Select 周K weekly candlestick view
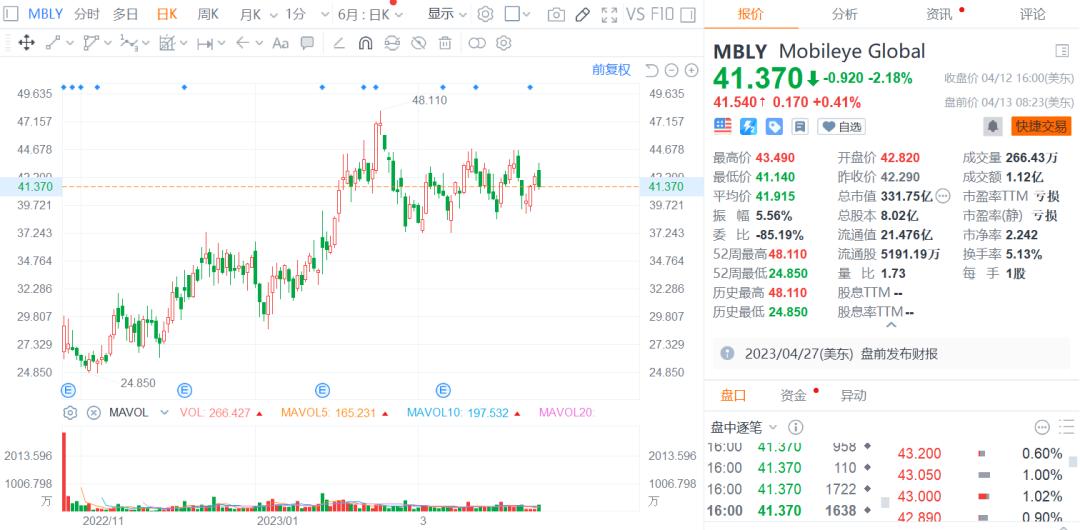The width and height of the screenshot is (1080, 530). pos(208,14)
